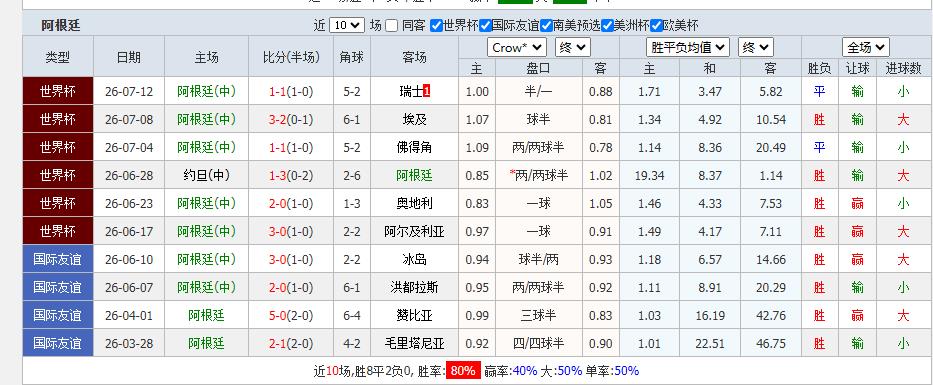Open 赞比亚 team link
This screenshot has height=385, width=933.
(415, 315)
